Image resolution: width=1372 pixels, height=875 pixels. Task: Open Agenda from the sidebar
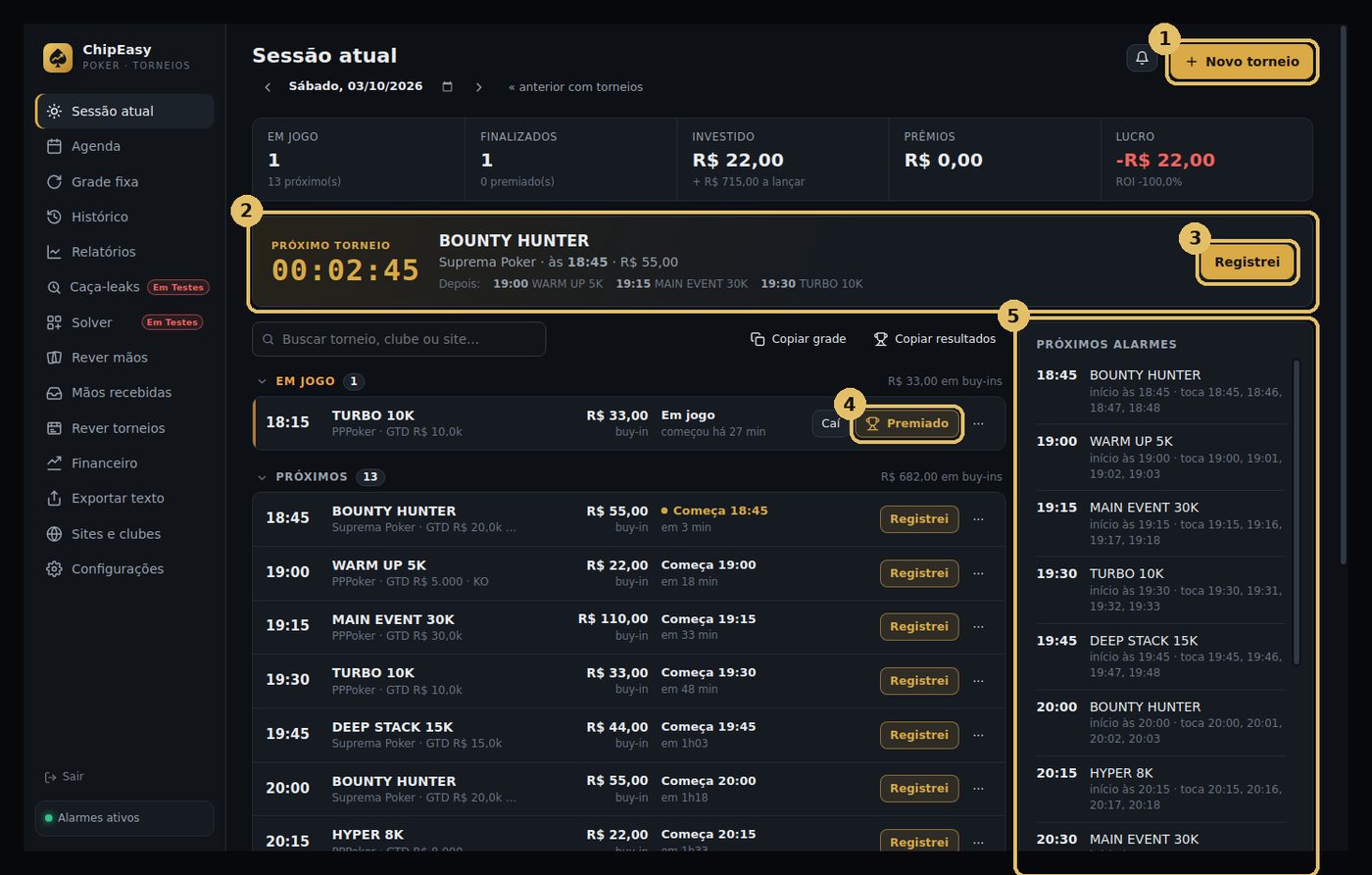124,146
